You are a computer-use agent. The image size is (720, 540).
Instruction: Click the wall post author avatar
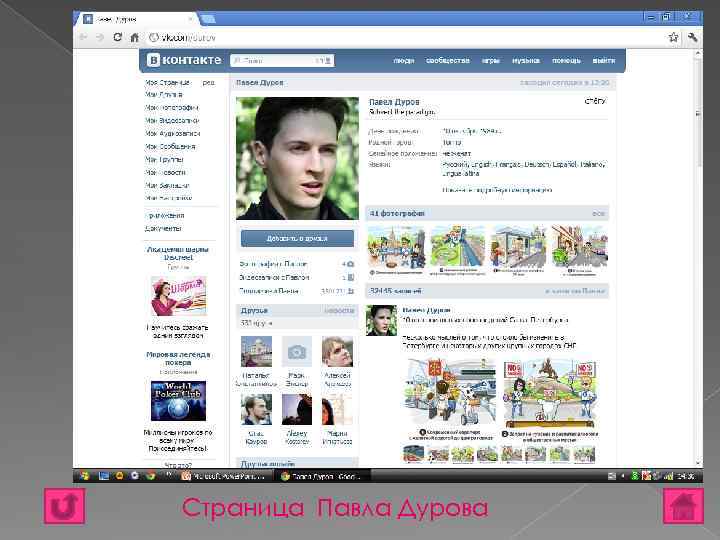381,321
